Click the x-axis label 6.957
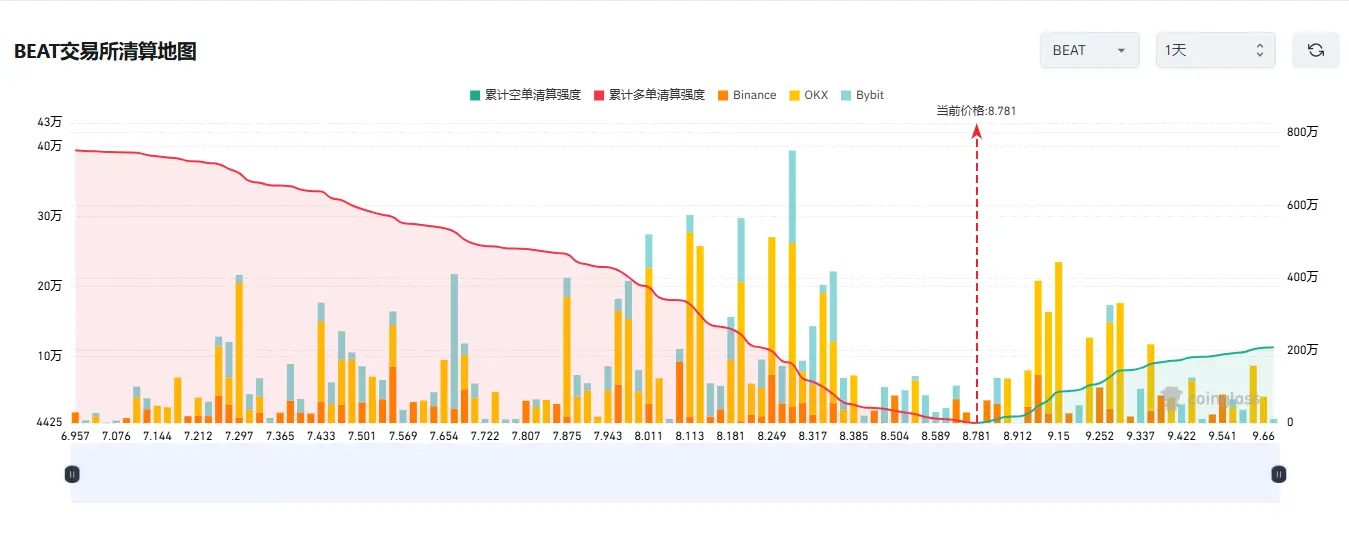Screen dimensions: 1349x544 [x=76, y=436]
